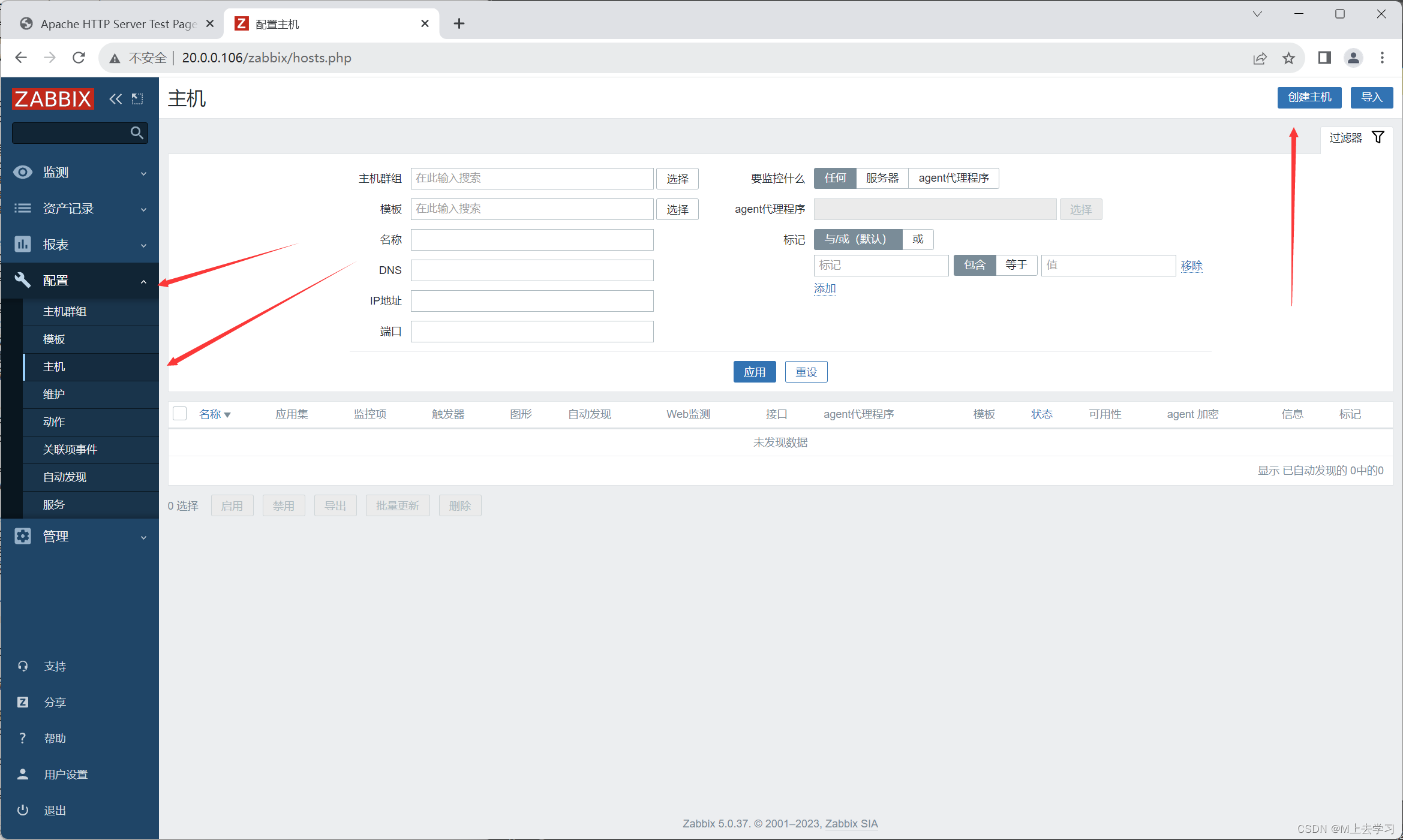Click the 重设 filter button
Viewport: 1403px width, 840px height.
[x=806, y=372]
